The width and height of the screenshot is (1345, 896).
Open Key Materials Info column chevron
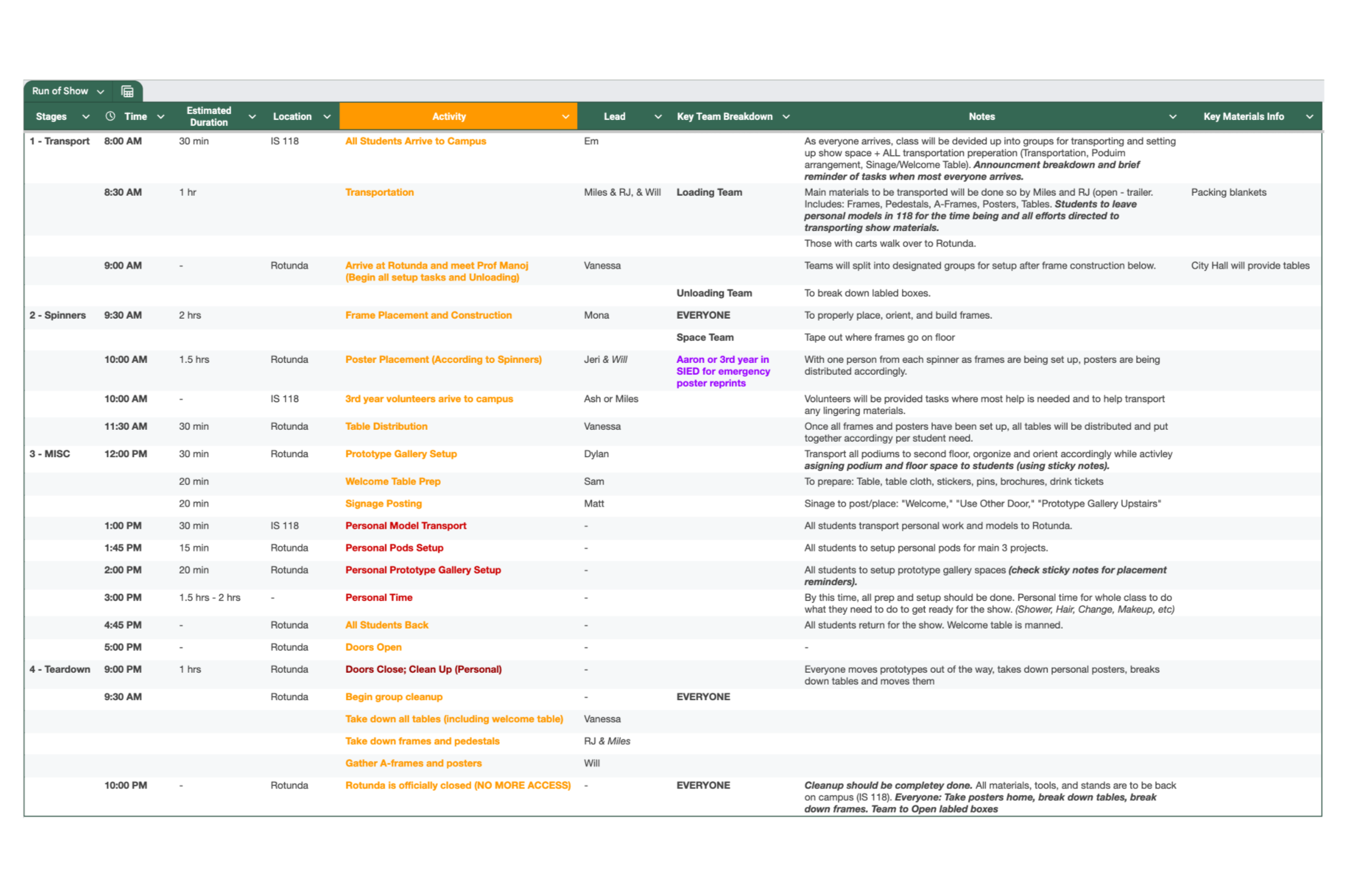1309,116
